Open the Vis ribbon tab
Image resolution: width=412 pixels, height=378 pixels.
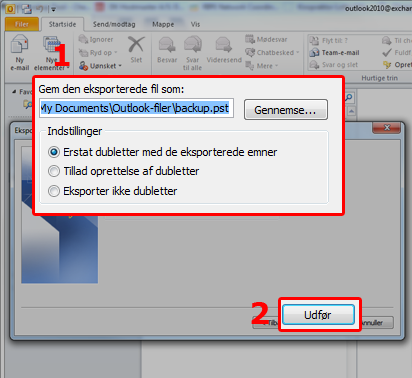point(195,24)
